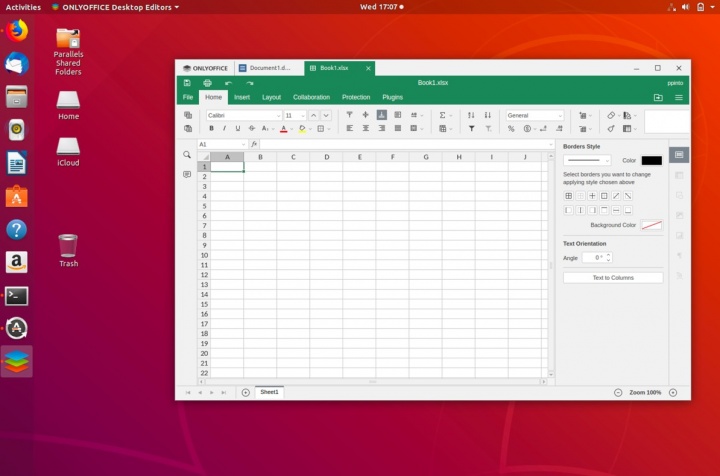Screen dimensions: 720x476
Task: Toggle wrap text
Action: pos(398,115)
